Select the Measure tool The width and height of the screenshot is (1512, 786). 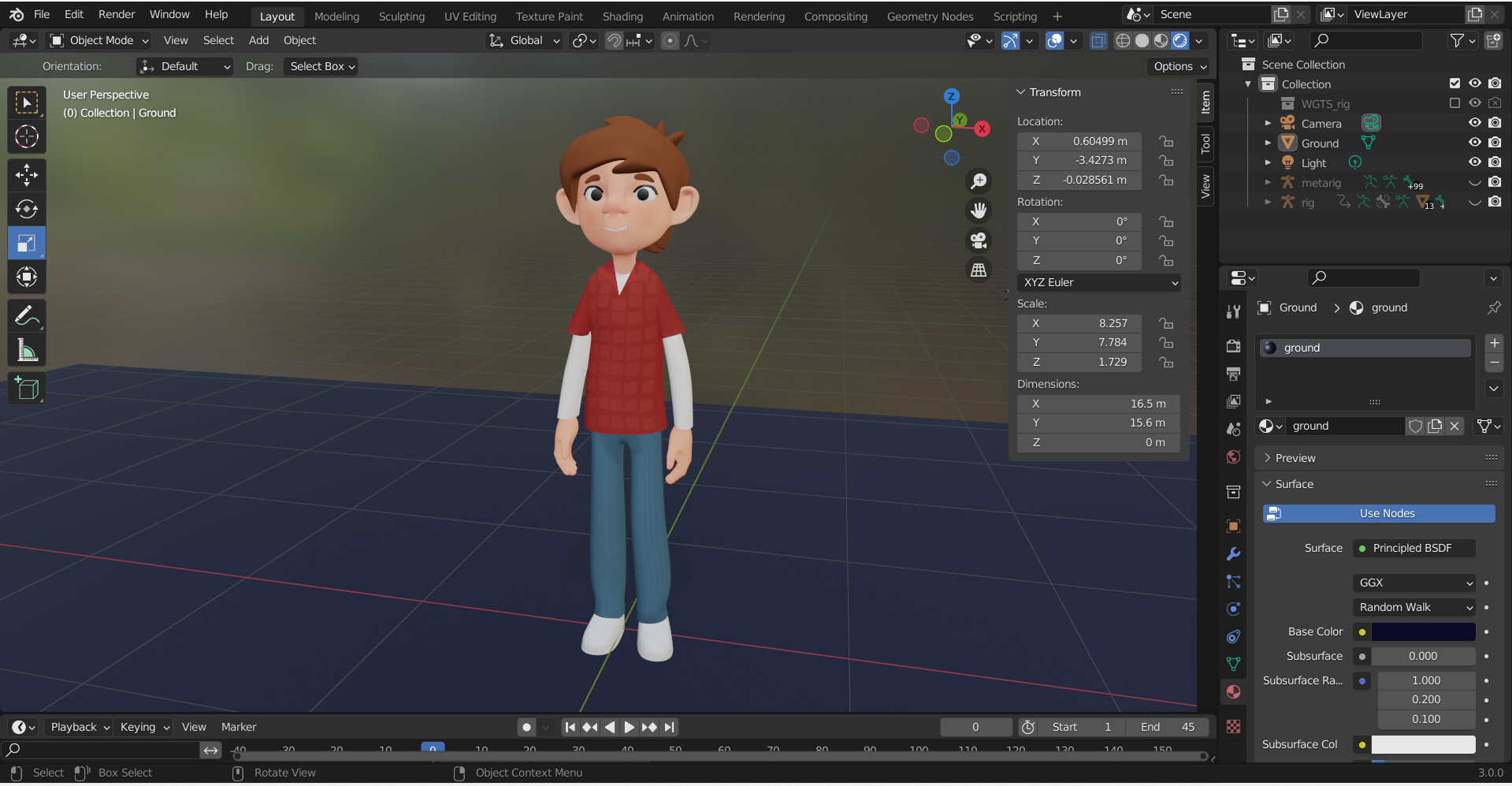27,349
